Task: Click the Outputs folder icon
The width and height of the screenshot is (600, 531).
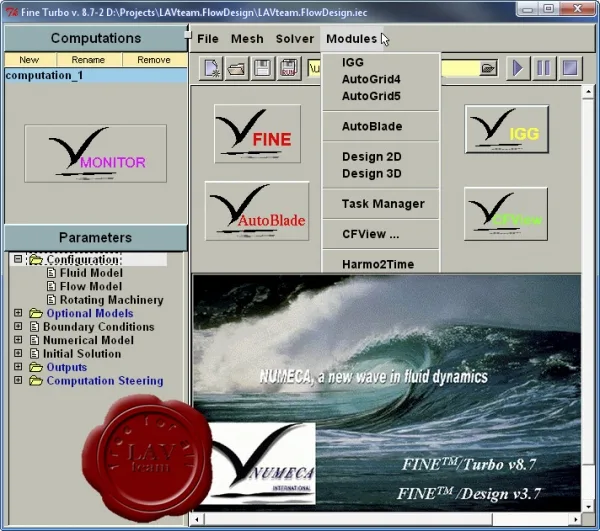Action: click(36, 367)
